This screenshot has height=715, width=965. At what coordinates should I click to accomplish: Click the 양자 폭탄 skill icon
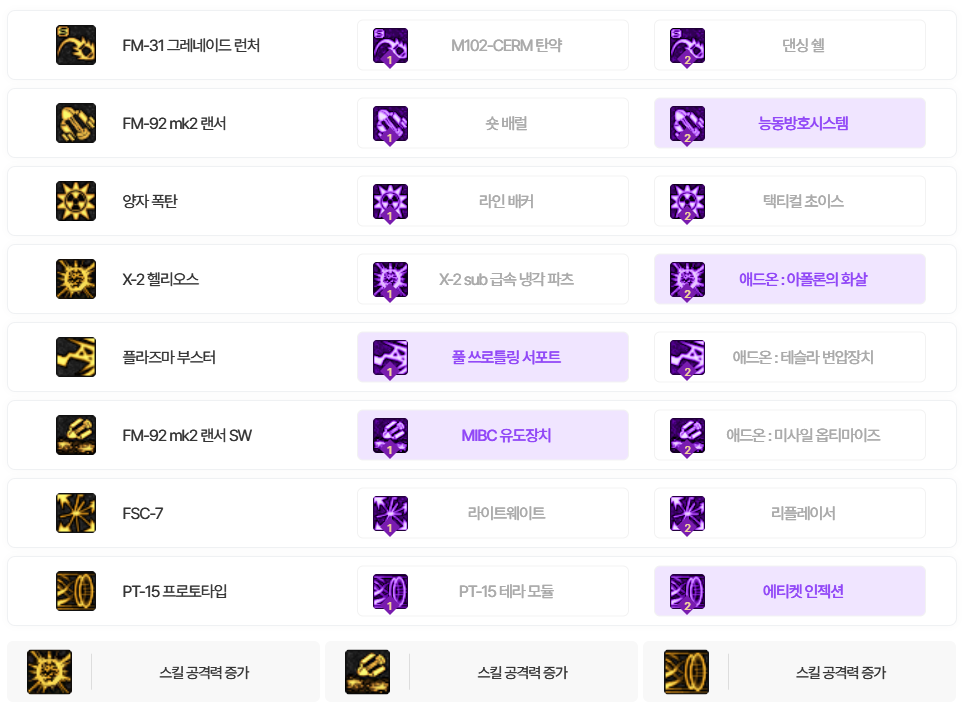point(76,201)
